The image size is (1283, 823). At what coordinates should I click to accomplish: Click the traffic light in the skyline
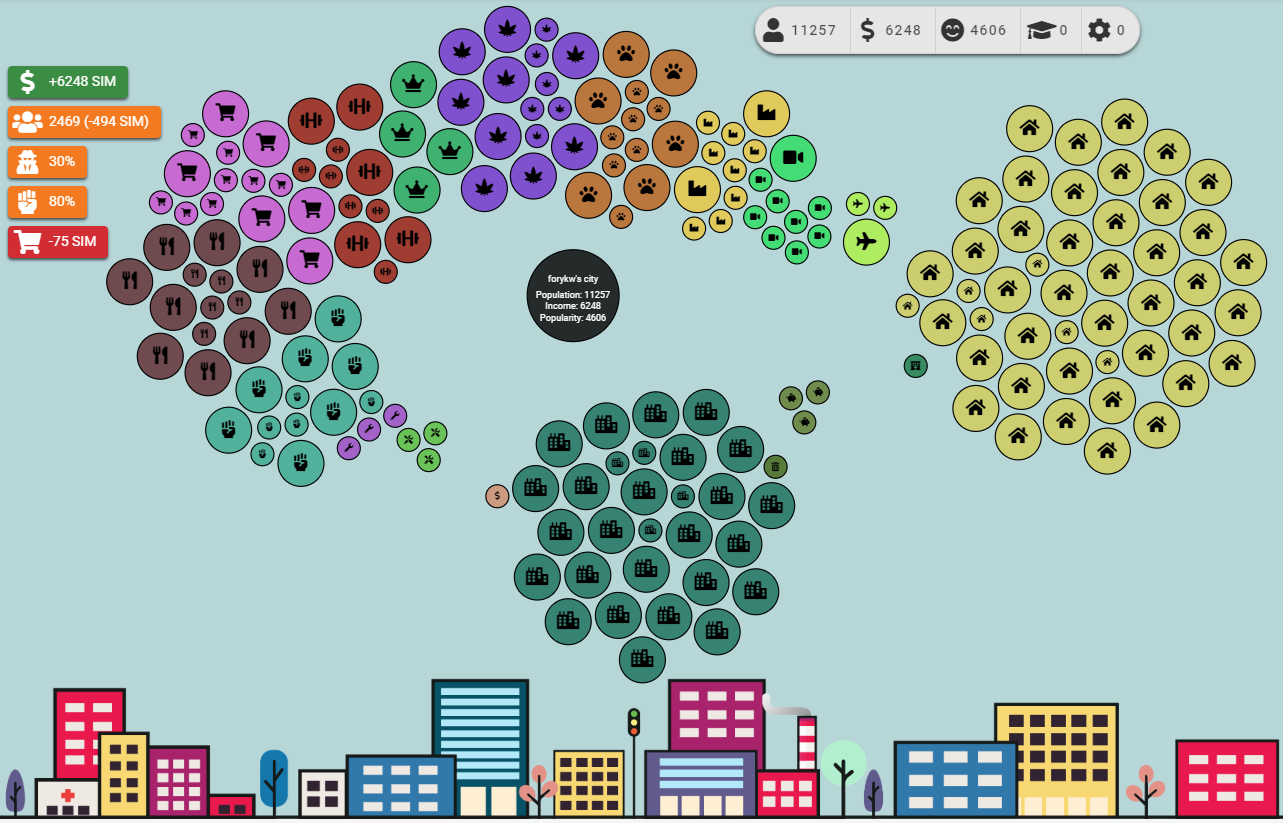tap(633, 723)
